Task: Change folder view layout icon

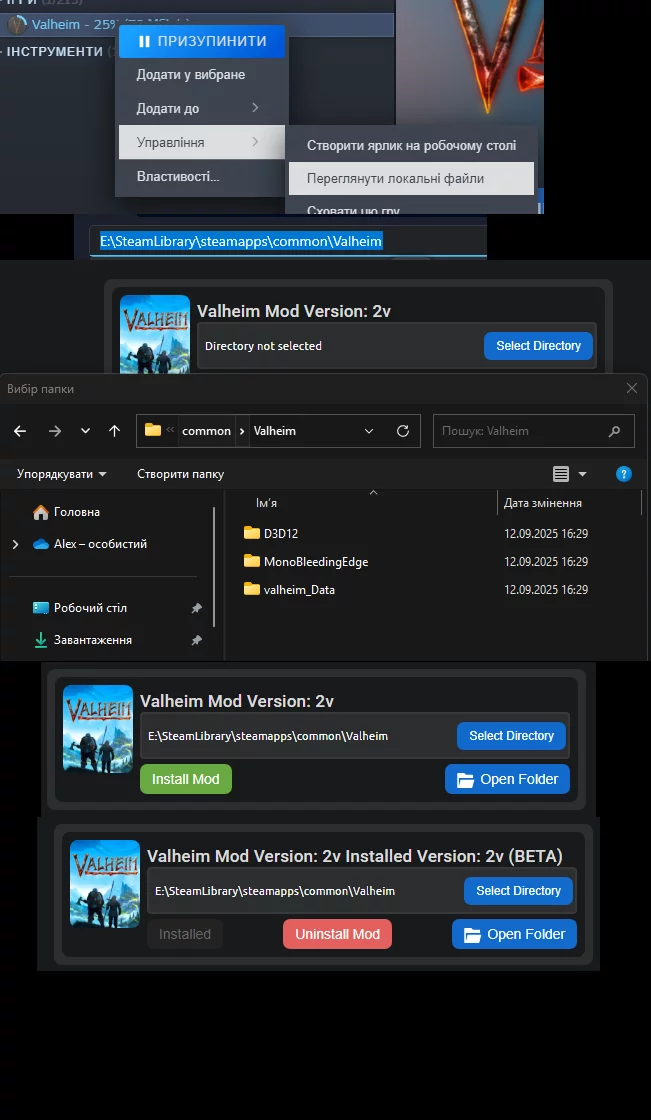Action: [x=561, y=474]
